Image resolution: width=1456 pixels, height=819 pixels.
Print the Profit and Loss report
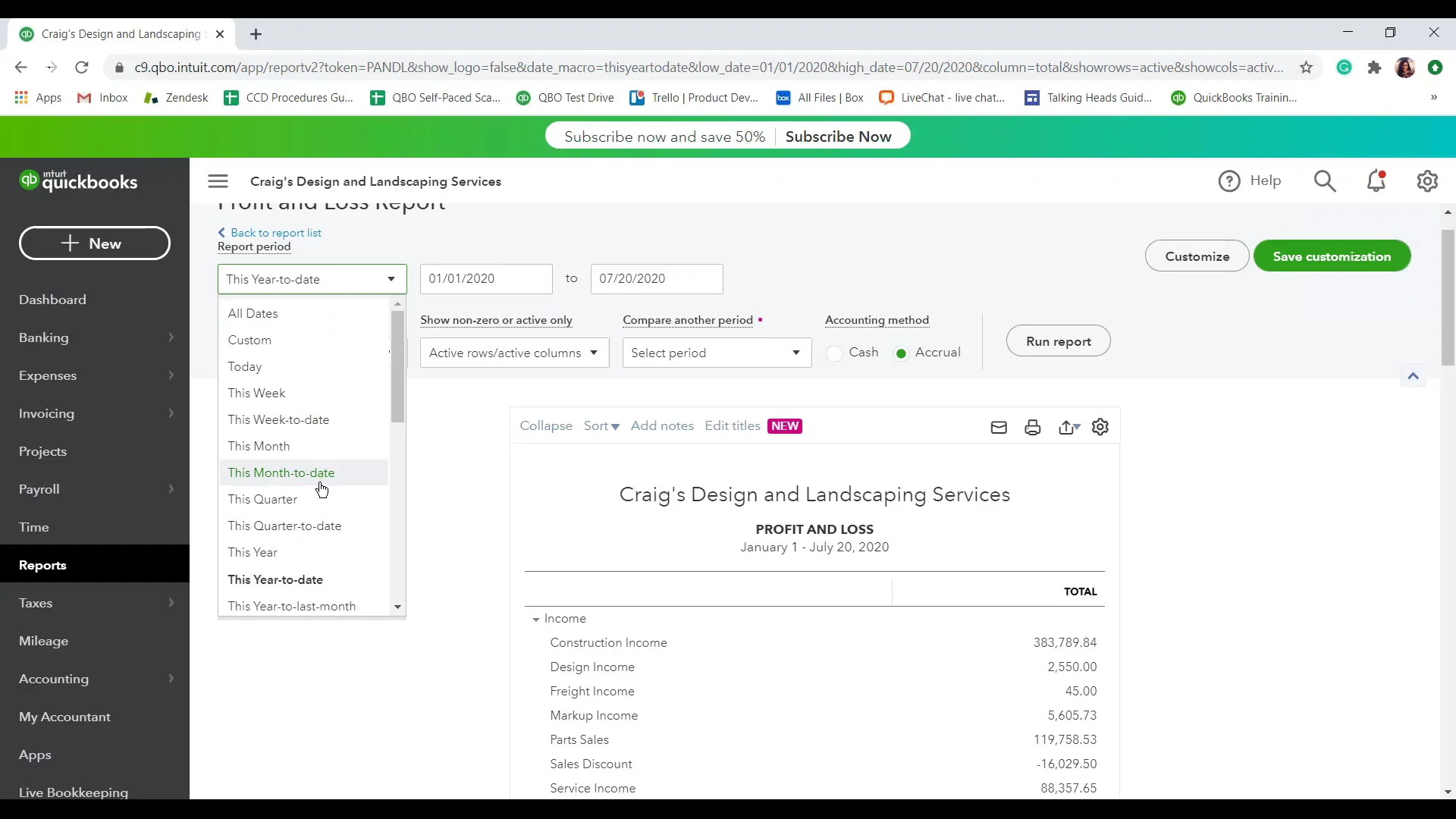(x=1032, y=428)
